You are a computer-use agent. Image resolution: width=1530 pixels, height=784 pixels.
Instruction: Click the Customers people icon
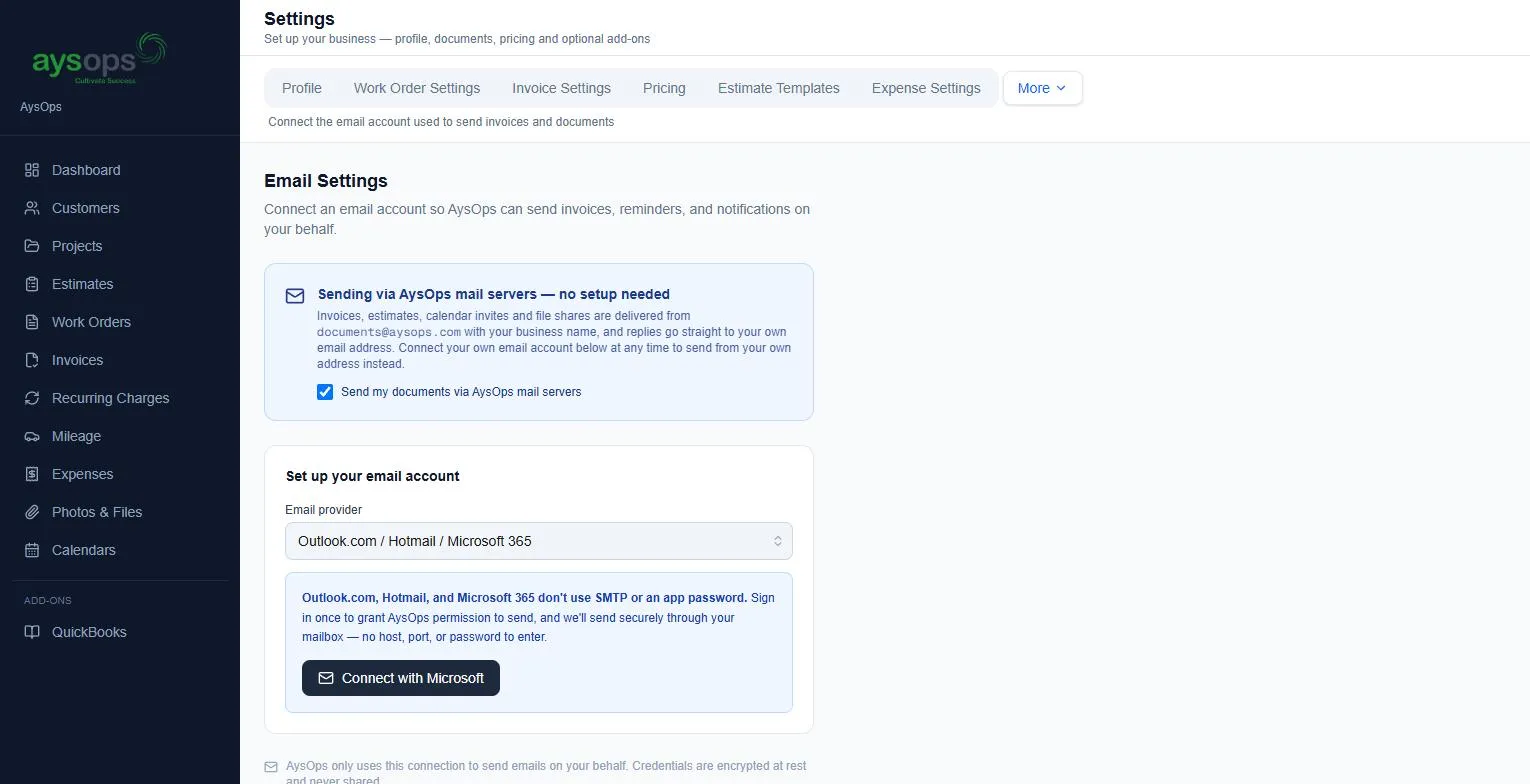point(32,208)
